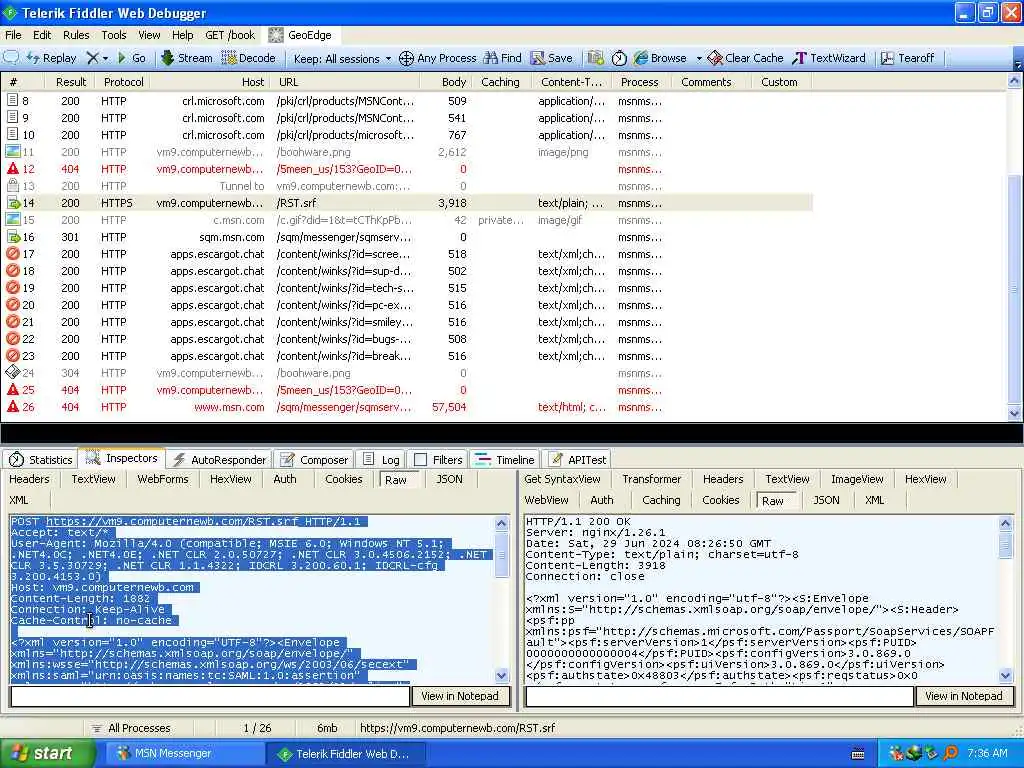The height and width of the screenshot is (768, 1024).
Task: Click response View in Notepad button
Action: click(x=964, y=696)
